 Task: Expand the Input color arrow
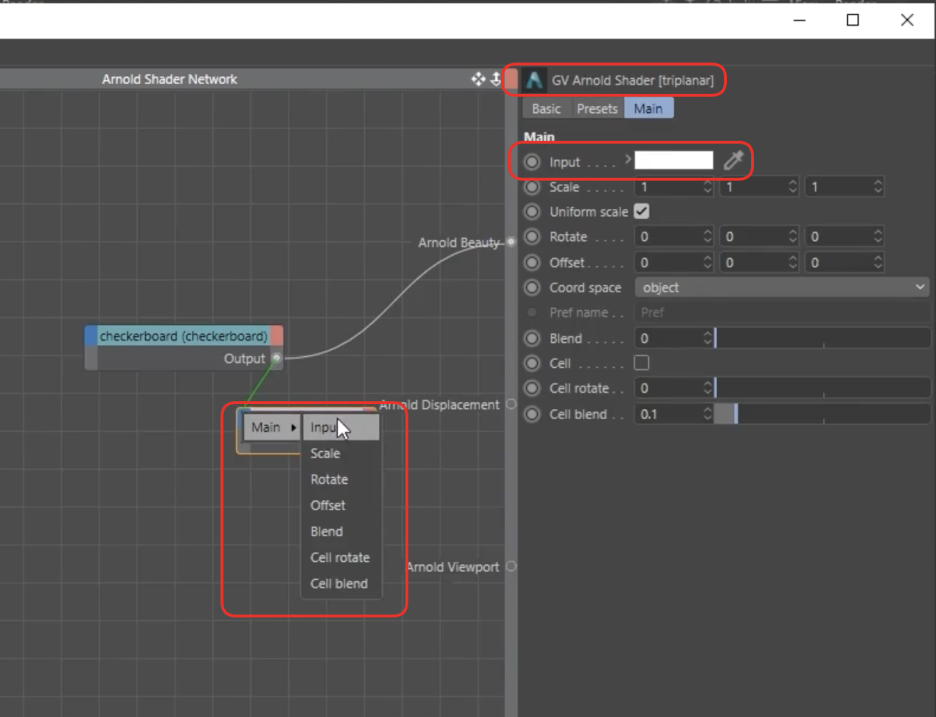tap(628, 159)
